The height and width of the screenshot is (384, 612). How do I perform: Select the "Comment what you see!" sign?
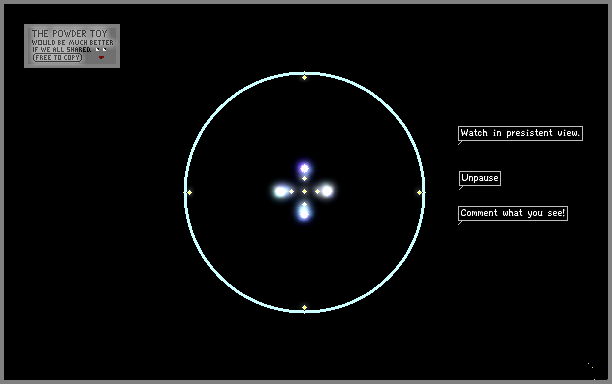tap(512, 213)
